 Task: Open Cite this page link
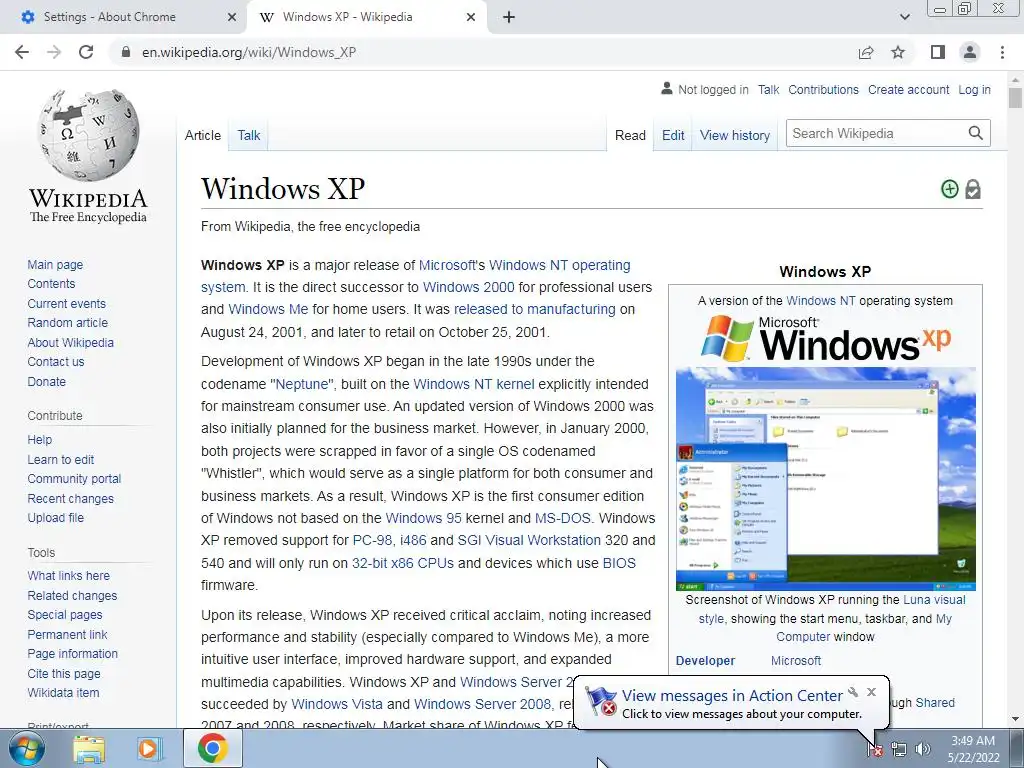[64, 673]
